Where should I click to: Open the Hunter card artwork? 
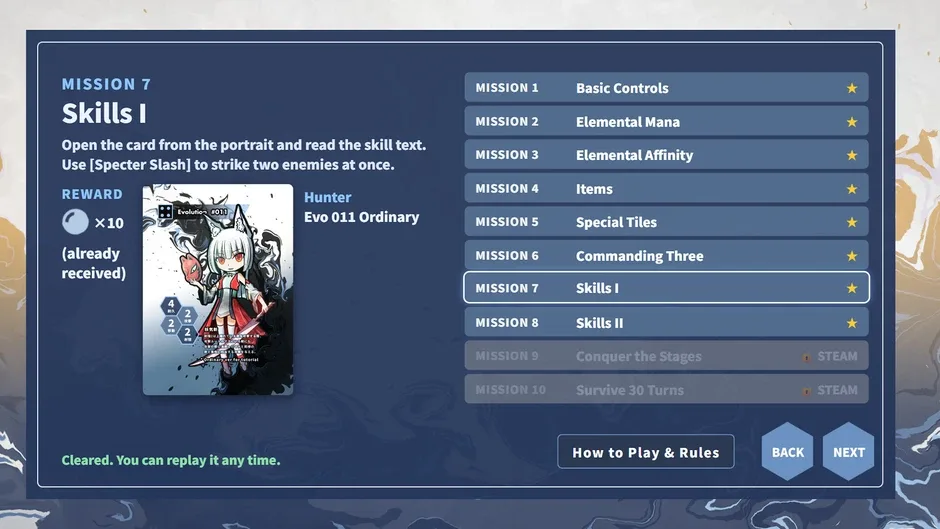218,289
